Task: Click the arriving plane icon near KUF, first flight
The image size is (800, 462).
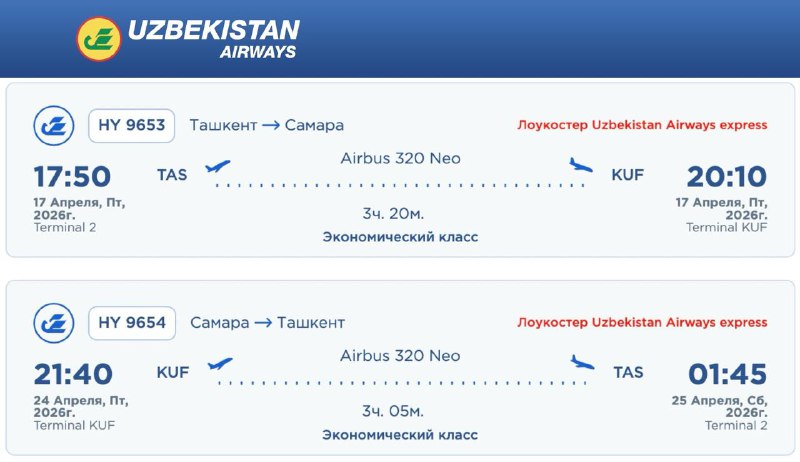Action: 580,165
